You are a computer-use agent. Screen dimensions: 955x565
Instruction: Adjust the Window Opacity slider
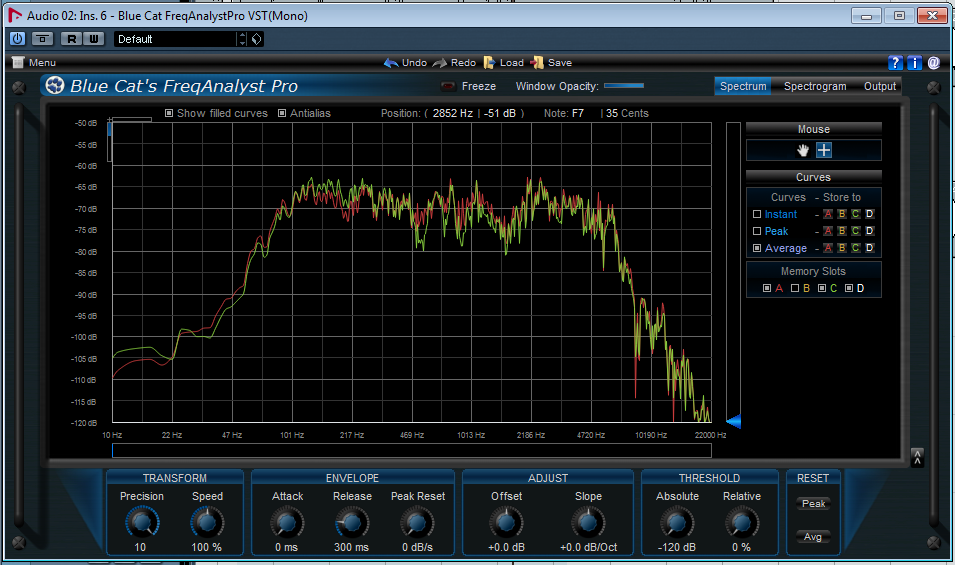[x=624, y=86]
